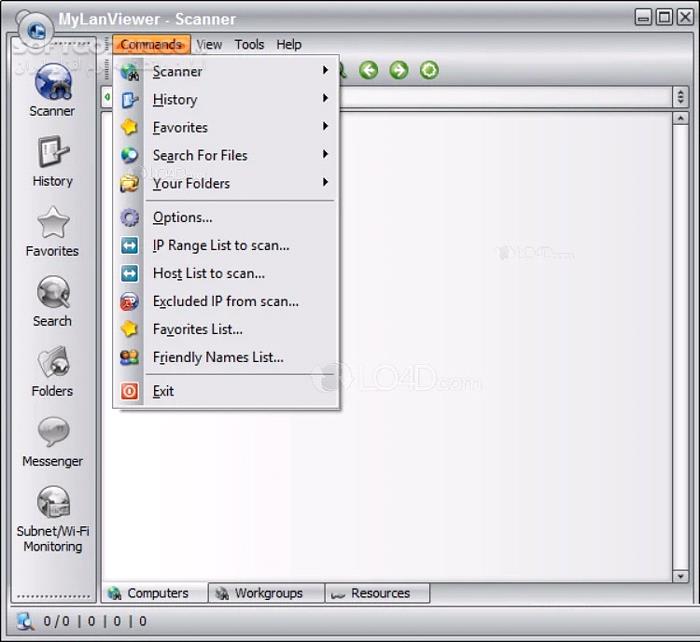700x642 pixels.
Task: Click the people icon beside Friendly Names List
Action: 129,357
